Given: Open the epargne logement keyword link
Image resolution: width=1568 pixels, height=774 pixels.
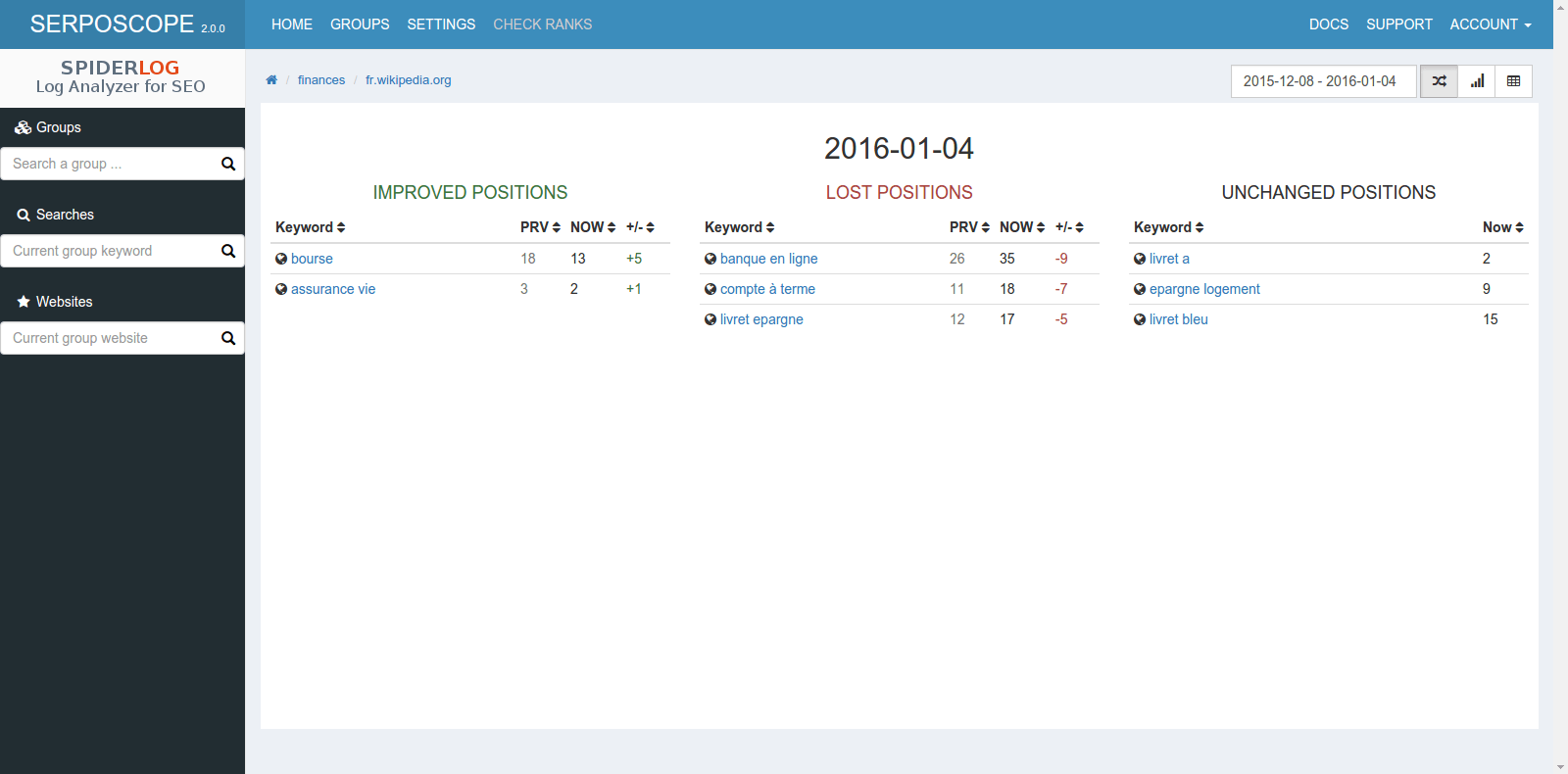Looking at the screenshot, I should pyautogui.click(x=1204, y=289).
